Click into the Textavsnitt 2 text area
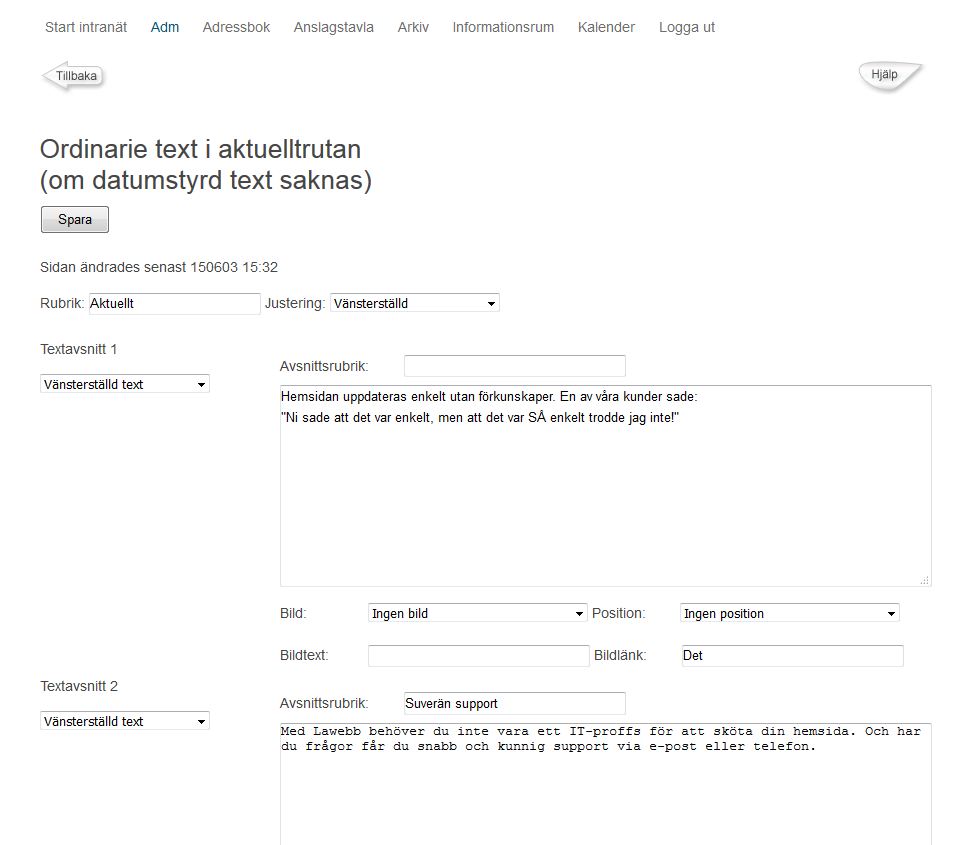The image size is (973, 845). [606, 784]
